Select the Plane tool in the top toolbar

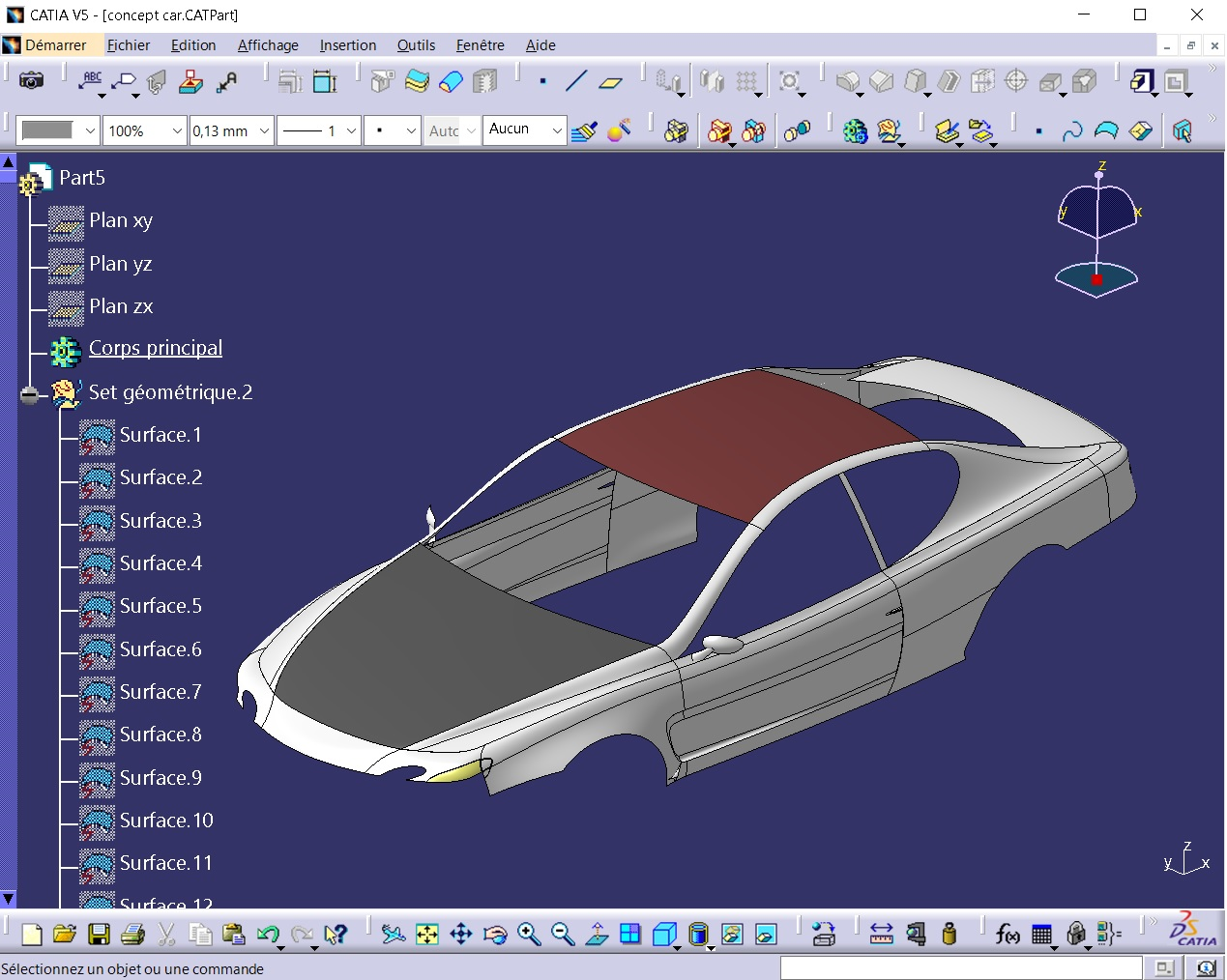click(610, 81)
